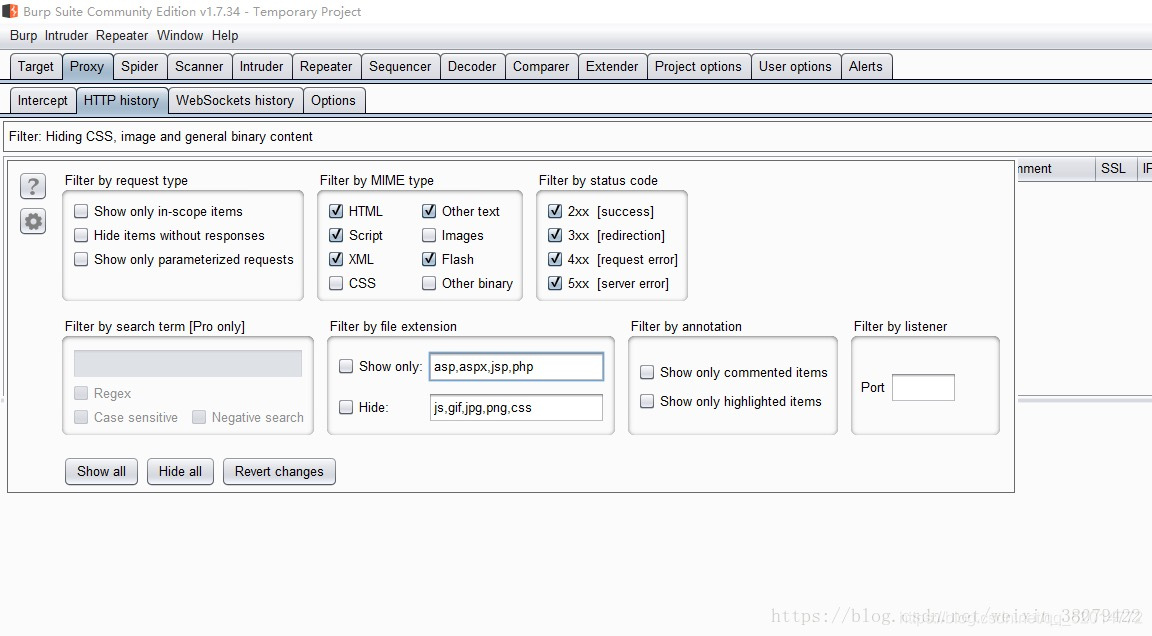The height and width of the screenshot is (636, 1152).
Task: Uncheck the Flash MIME type filter
Action: pyautogui.click(x=429, y=259)
